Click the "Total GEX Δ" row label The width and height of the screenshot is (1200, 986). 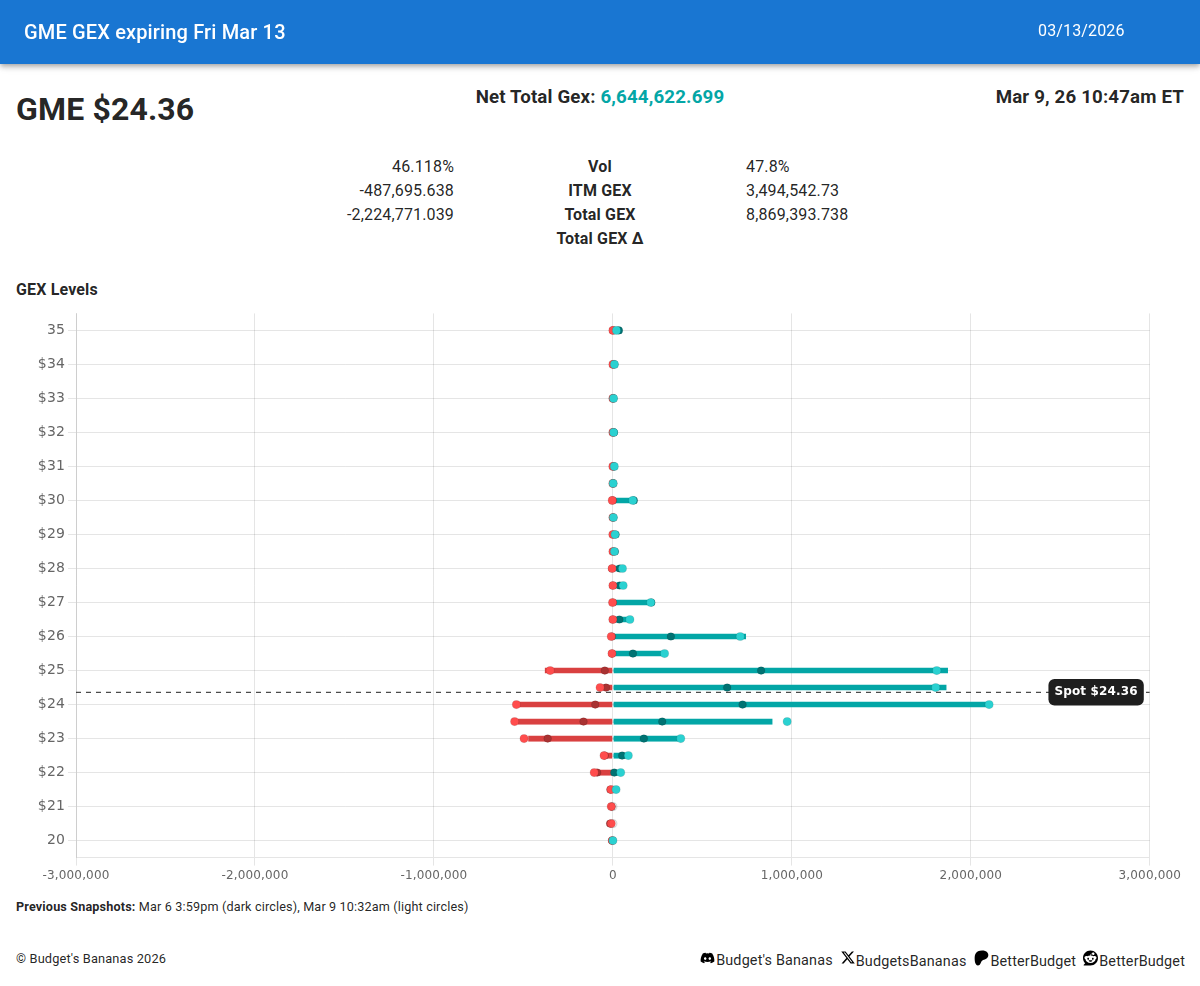point(600,238)
